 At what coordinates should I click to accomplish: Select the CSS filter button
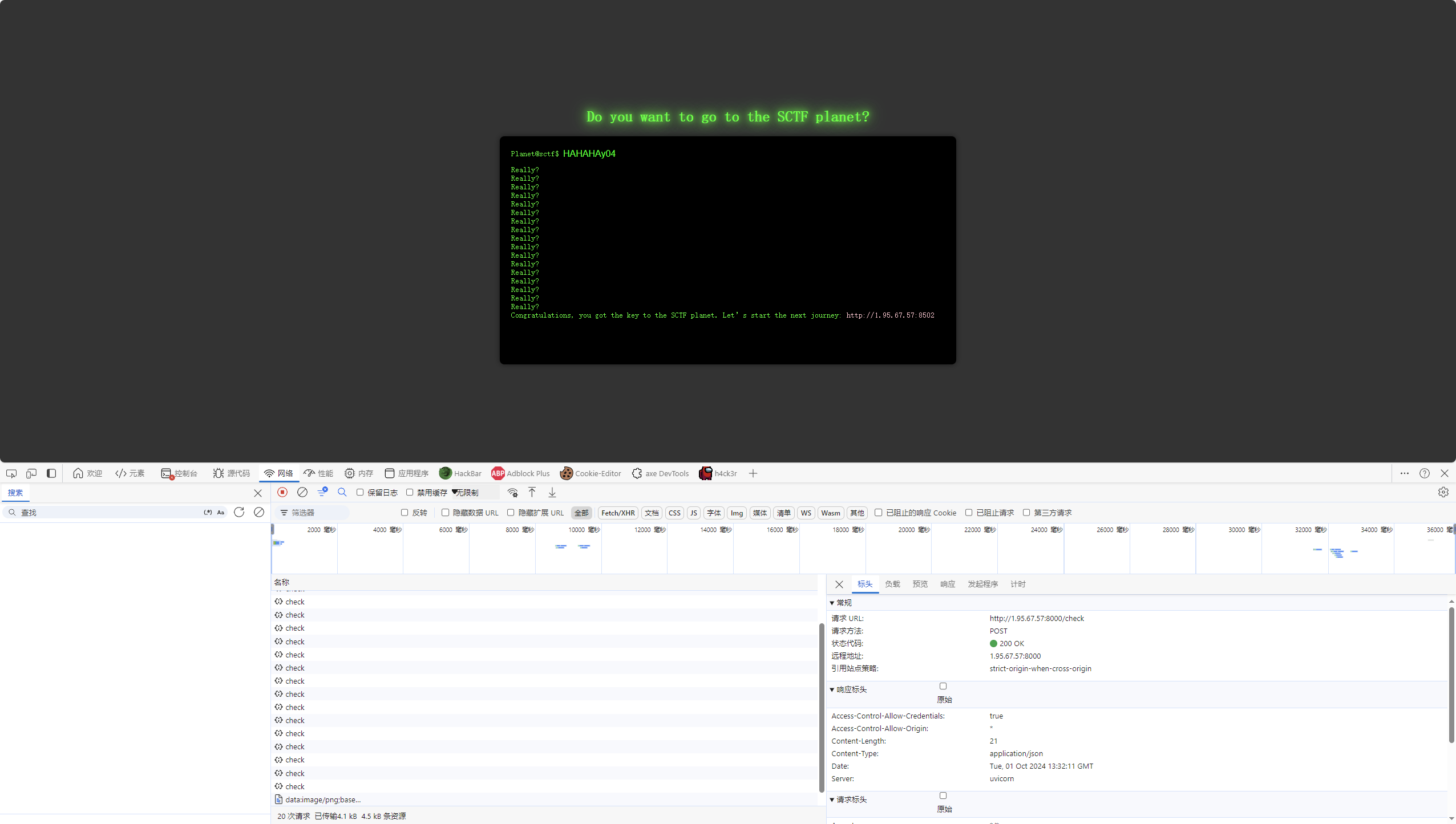[674, 513]
